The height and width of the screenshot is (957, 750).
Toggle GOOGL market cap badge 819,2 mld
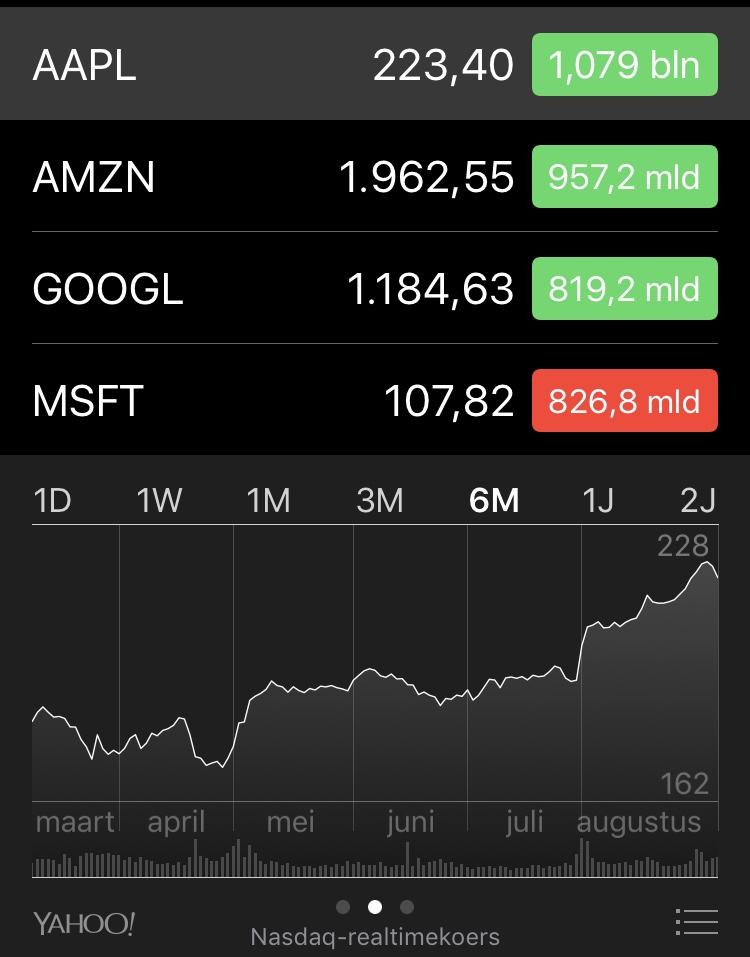[624, 289]
